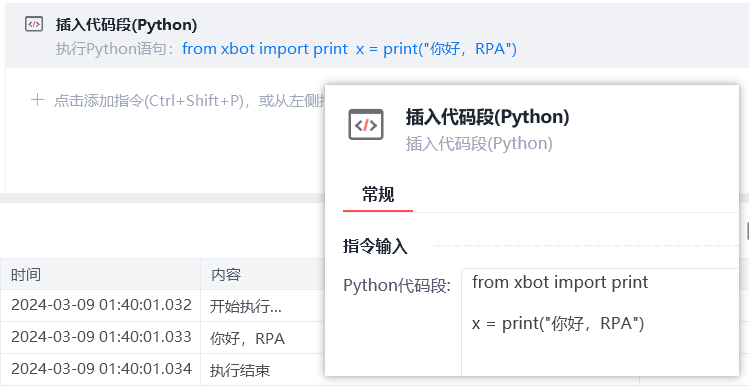Open the blue Python statement summary link
749x388 pixels.
[x=349, y=49]
